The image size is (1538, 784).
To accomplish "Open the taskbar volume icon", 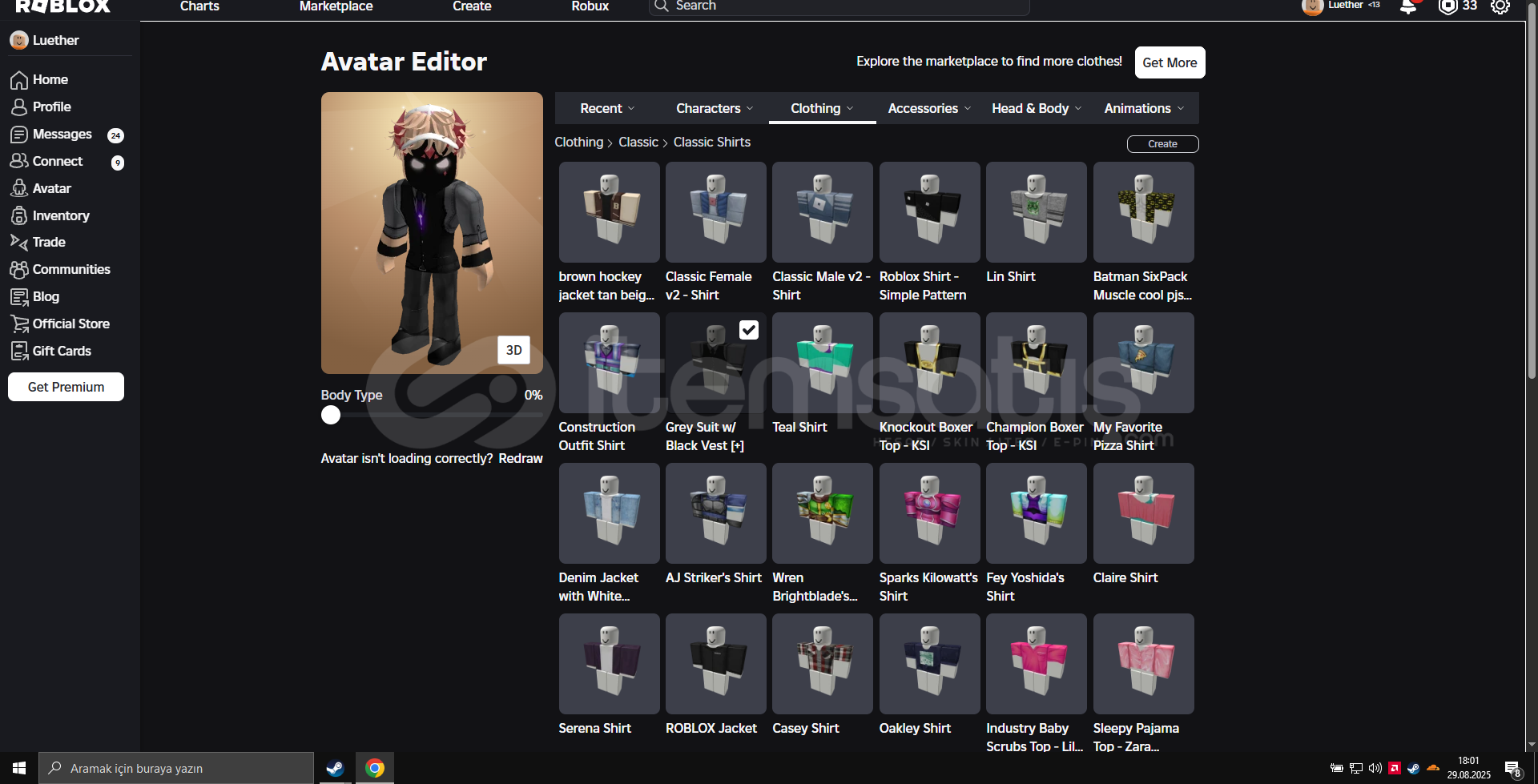I will pos(1375,768).
